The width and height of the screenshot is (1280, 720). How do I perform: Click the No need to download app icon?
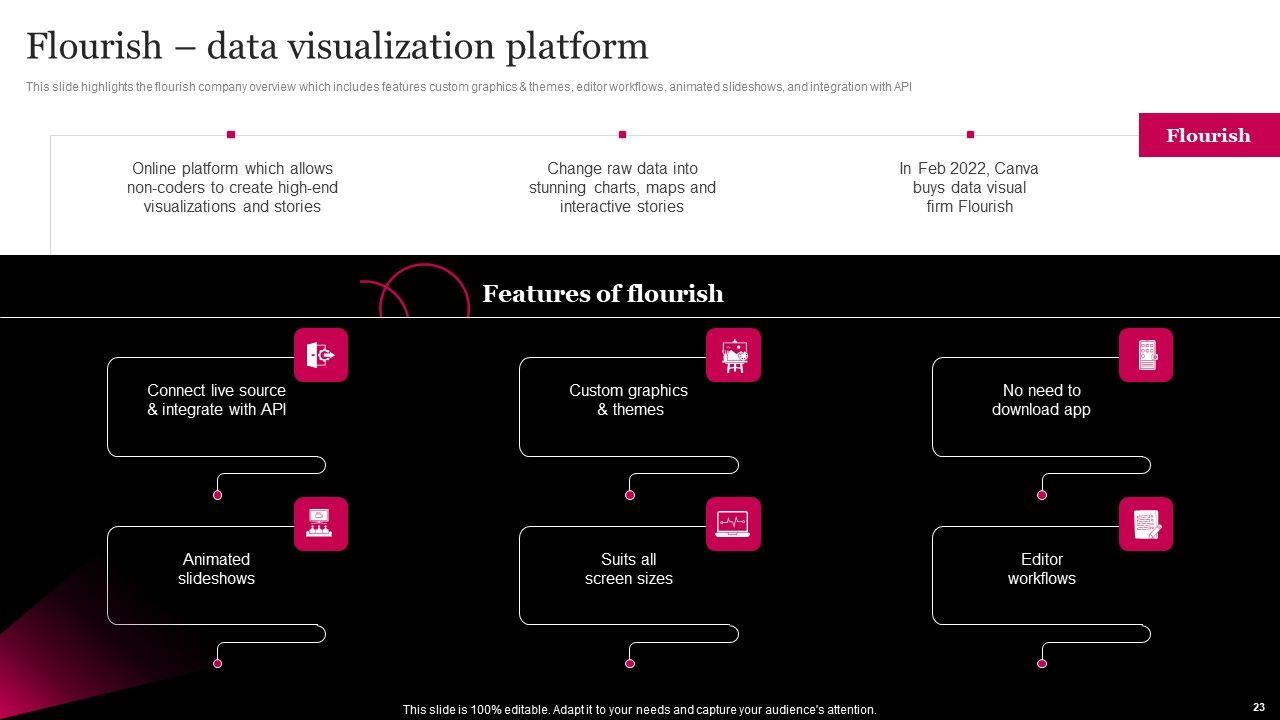tap(1146, 355)
